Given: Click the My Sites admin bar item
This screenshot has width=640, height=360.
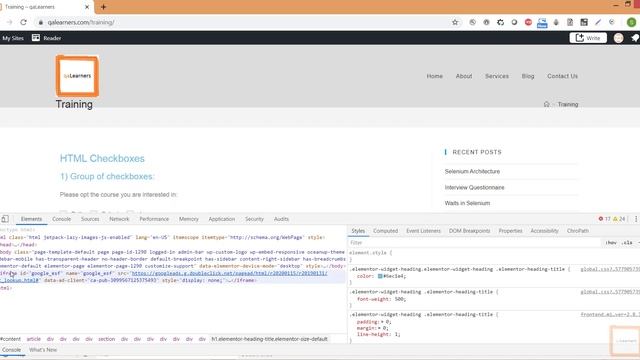Looking at the screenshot, I should pyautogui.click(x=13, y=38).
